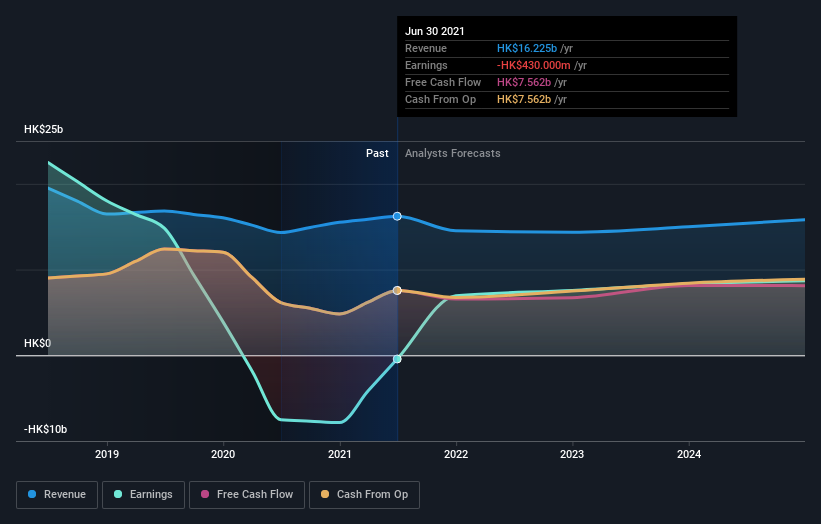Toggle the Earnings legend button
This screenshot has height=524, width=821.
tap(143, 495)
